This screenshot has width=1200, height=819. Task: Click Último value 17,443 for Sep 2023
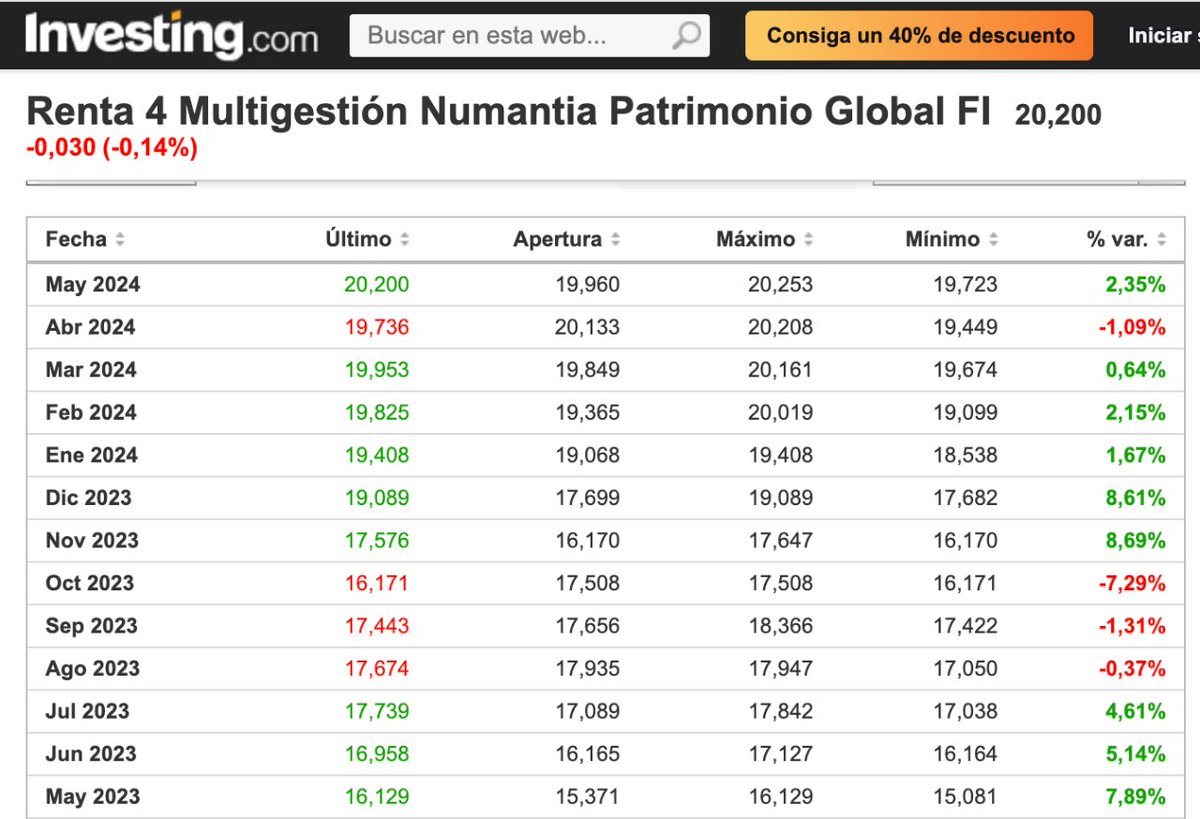point(376,626)
